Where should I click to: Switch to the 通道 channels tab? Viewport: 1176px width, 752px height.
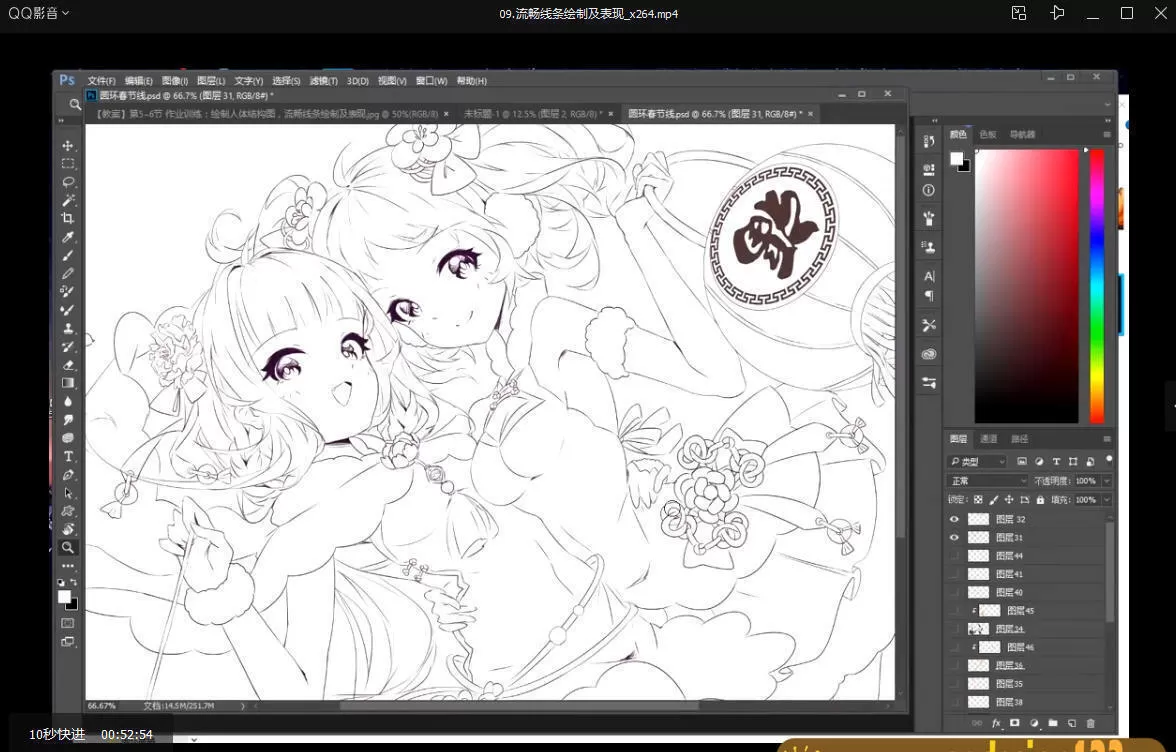click(988, 439)
